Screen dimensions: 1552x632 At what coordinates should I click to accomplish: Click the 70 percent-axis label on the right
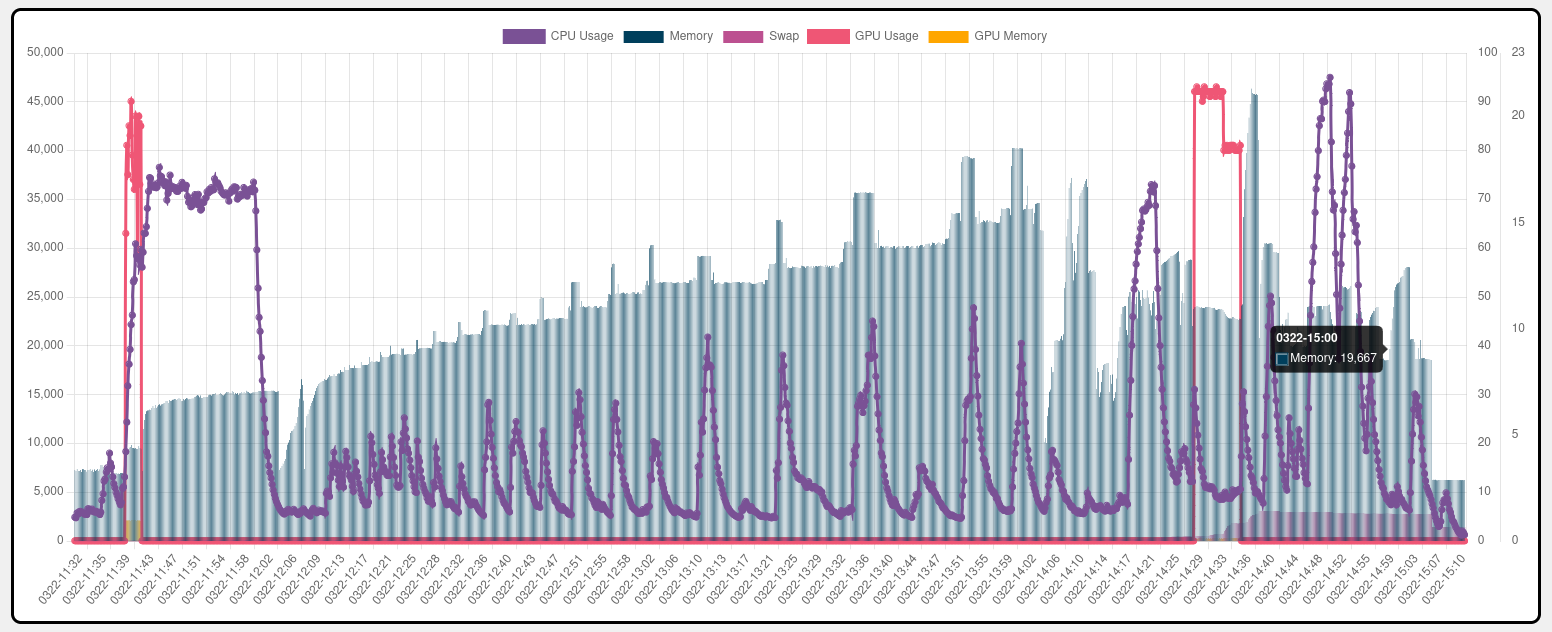pyautogui.click(x=1484, y=199)
